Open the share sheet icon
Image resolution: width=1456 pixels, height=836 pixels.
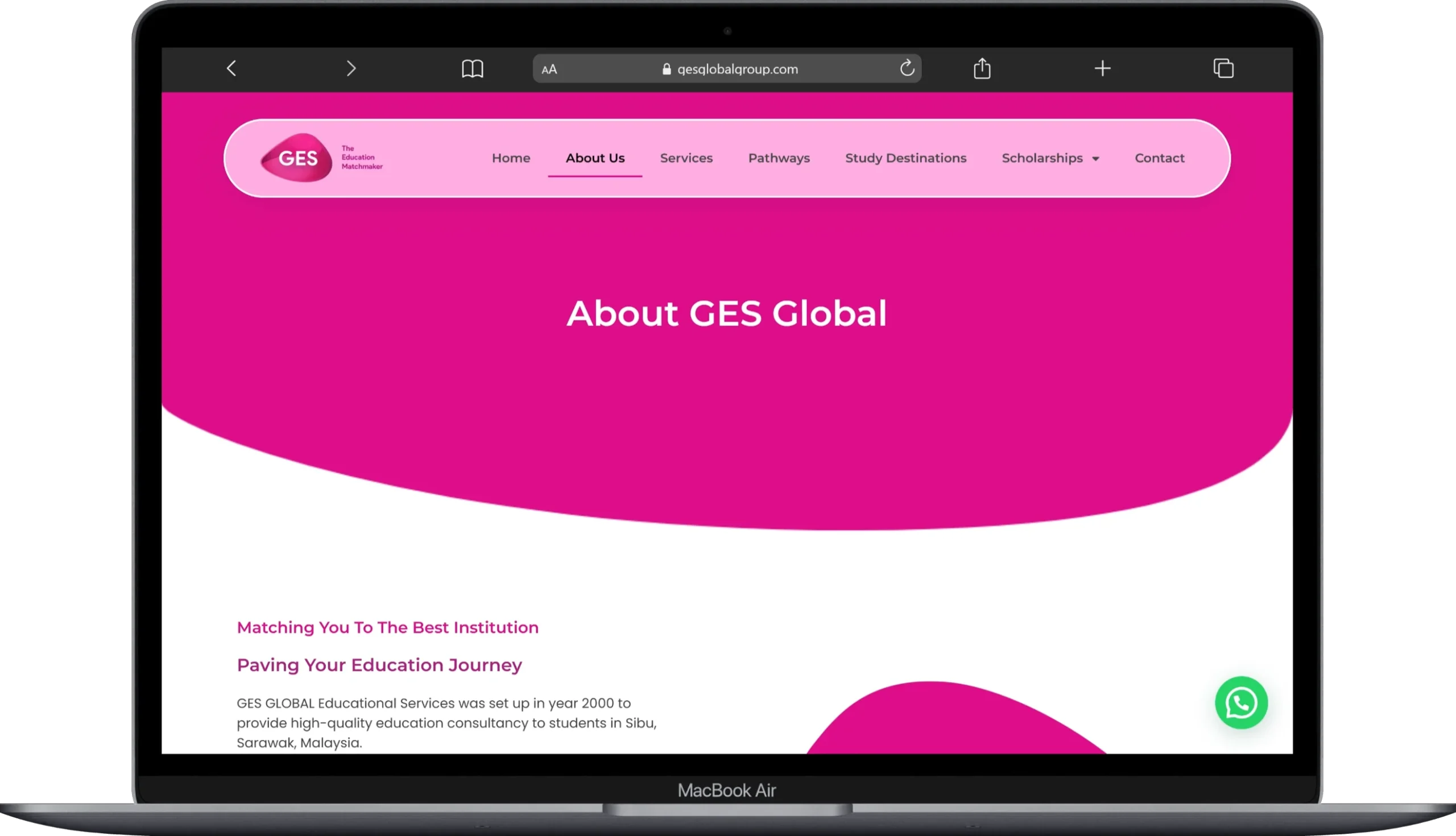tap(982, 68)
